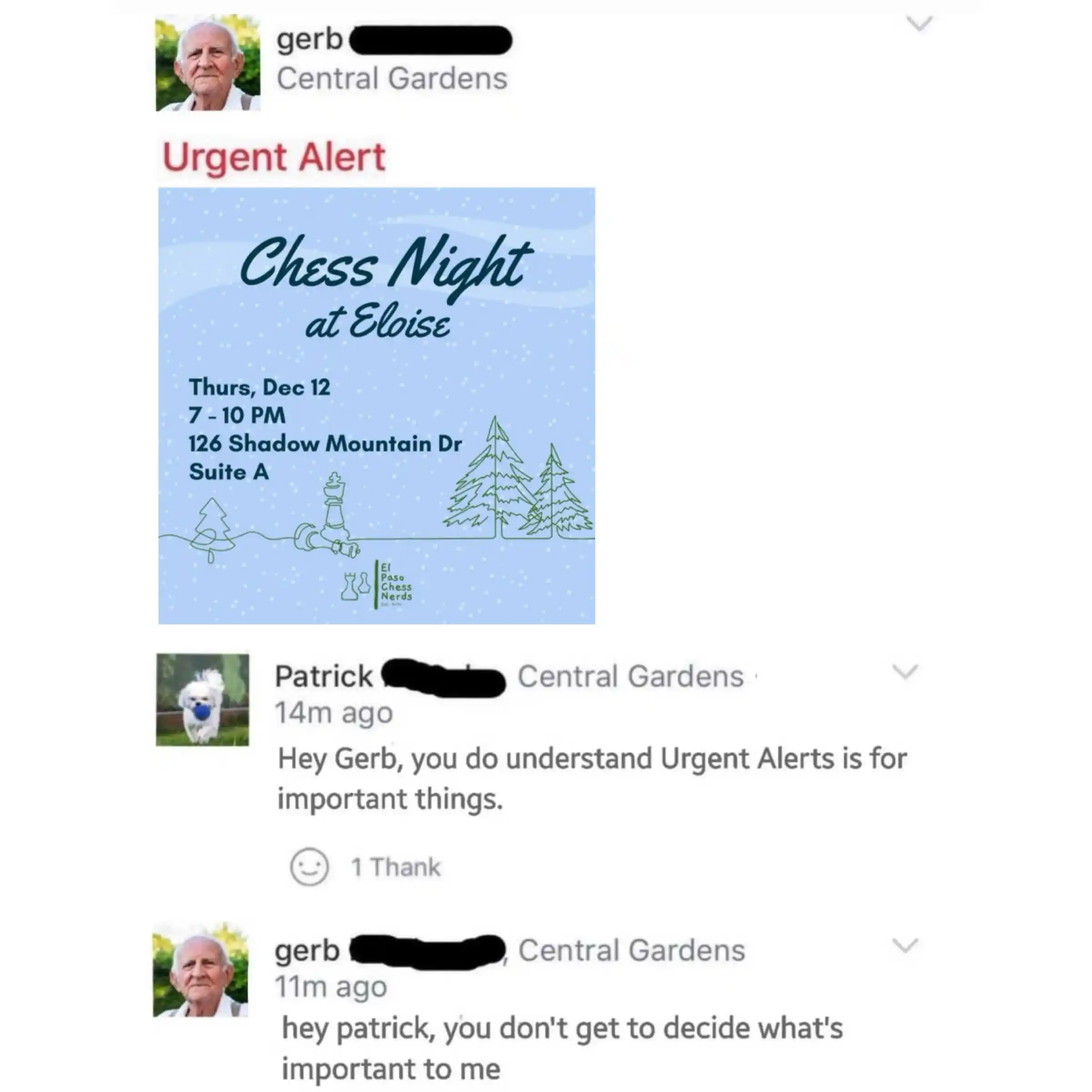Expand the chevron menu on Patrick's comment
The width and height of the screenshot is (1092, 1092).
[905, 672]
